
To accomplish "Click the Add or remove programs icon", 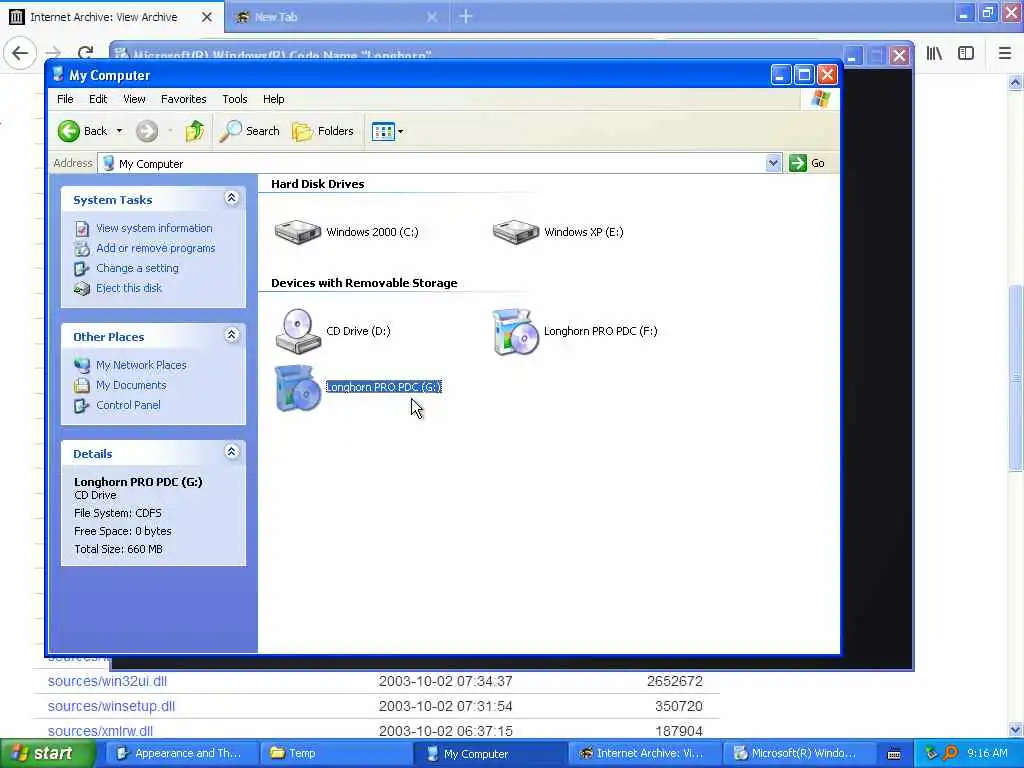I will click(82, 249).
